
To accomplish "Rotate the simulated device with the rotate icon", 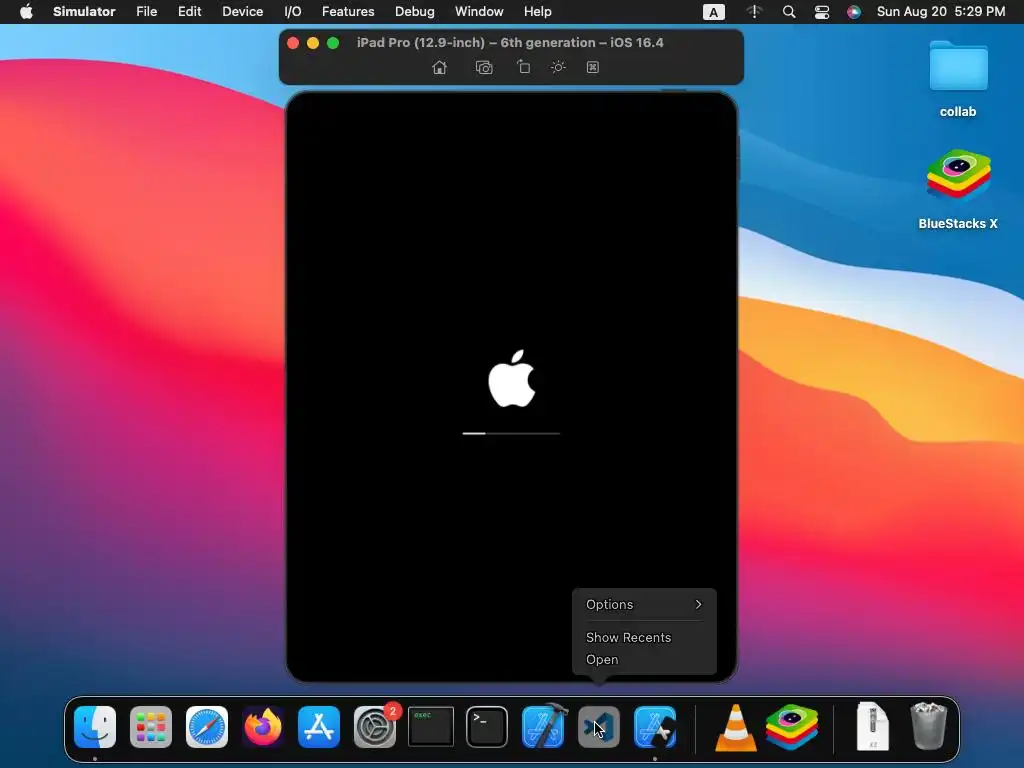I will click(x=524, y=67).
